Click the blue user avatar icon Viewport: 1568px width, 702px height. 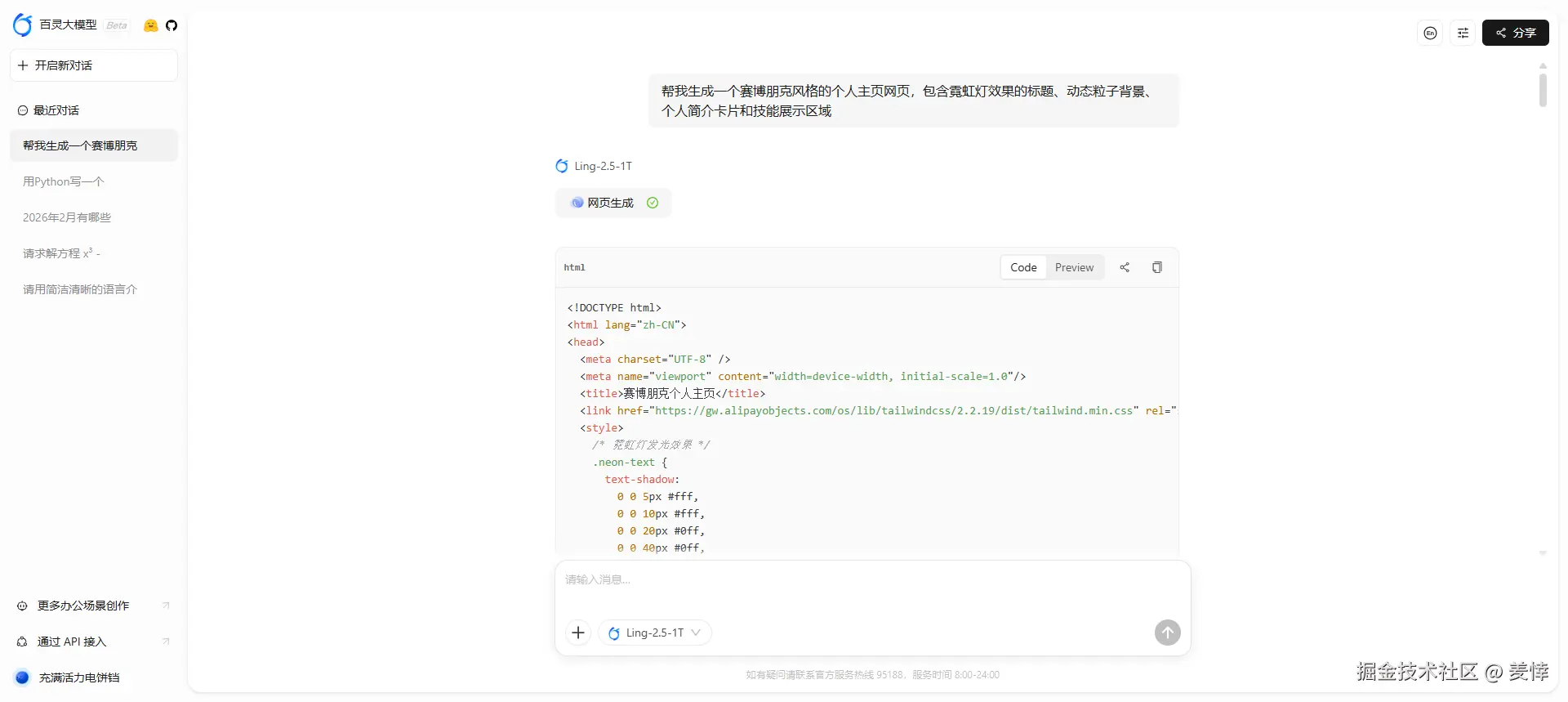pos(22,677)
